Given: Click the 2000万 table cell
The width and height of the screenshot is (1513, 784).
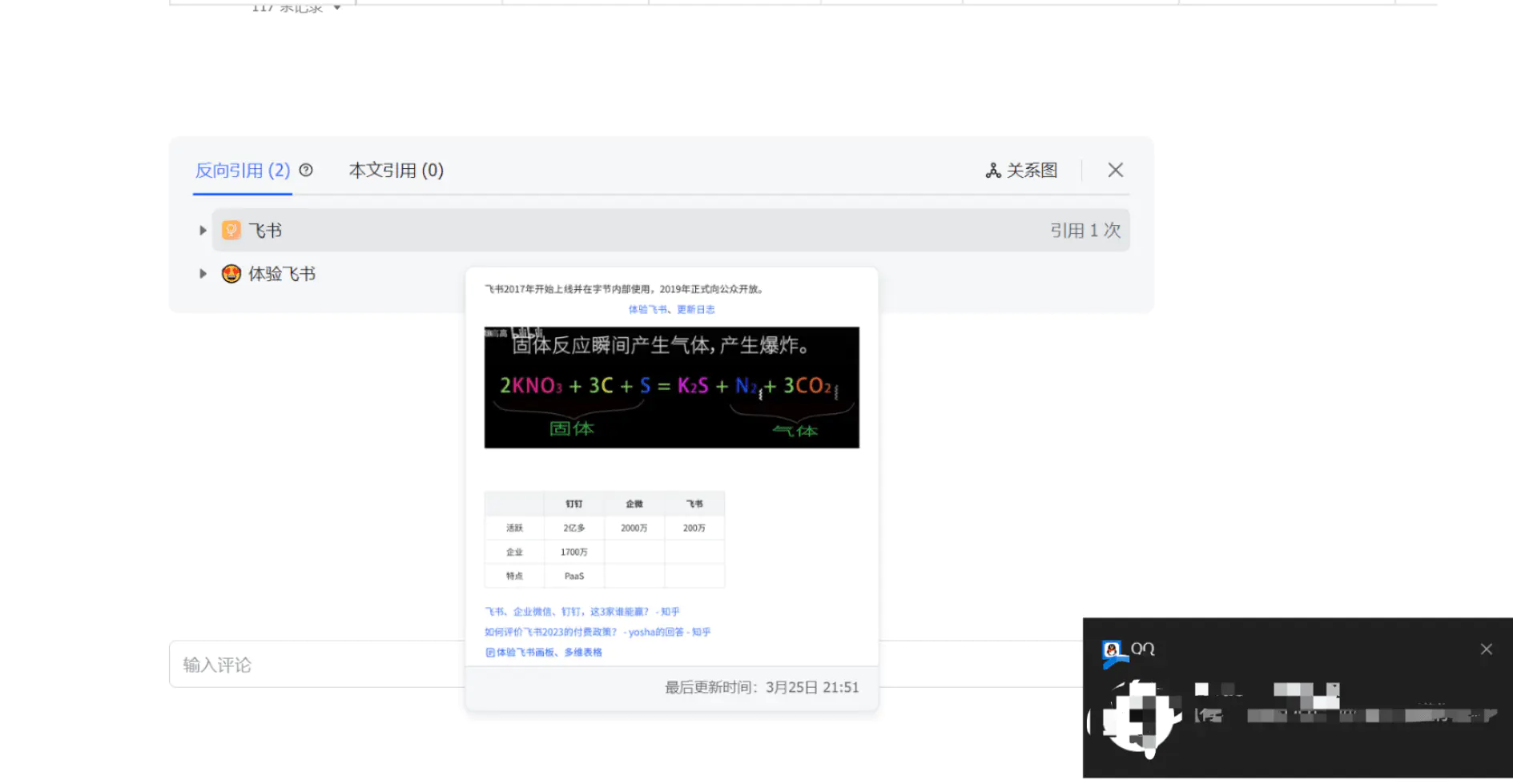Looking at the screenshot, I should click(634, 528).
